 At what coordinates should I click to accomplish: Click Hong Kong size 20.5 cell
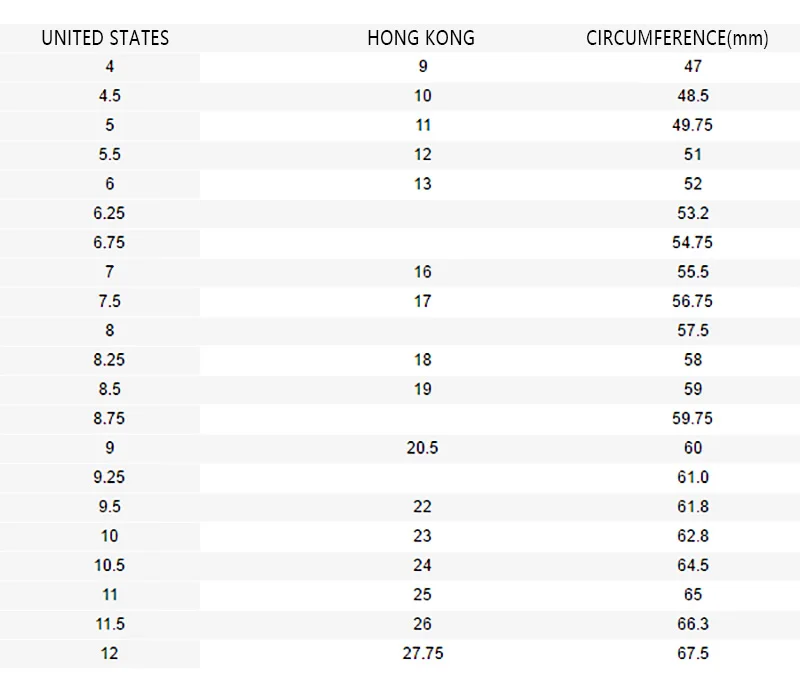coord(422,448)
